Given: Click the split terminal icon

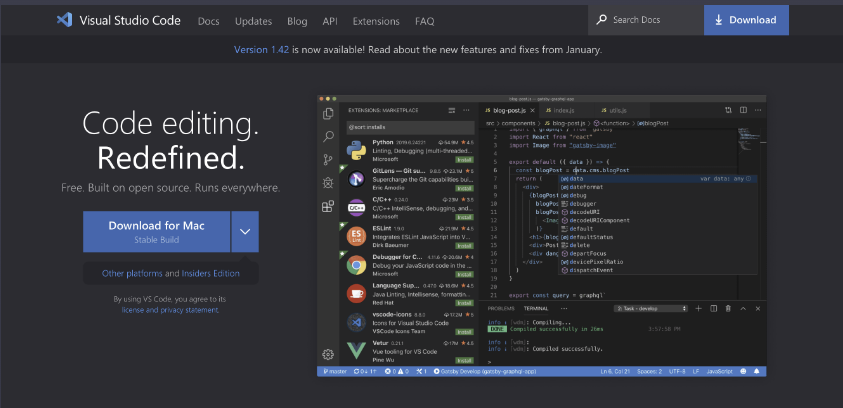Looking at the screenshot, I should [x=713, y=309].
